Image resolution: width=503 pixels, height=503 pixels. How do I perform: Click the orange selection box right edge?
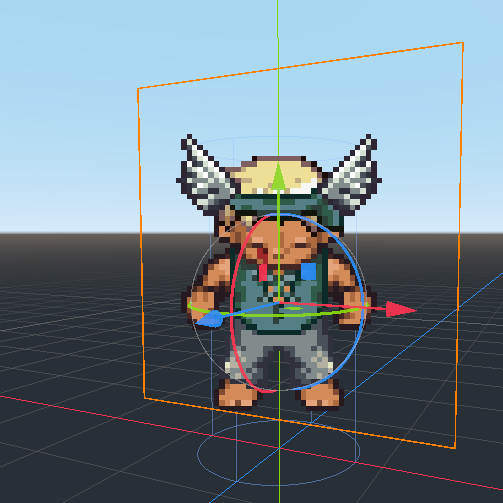[x=459, y=245]
